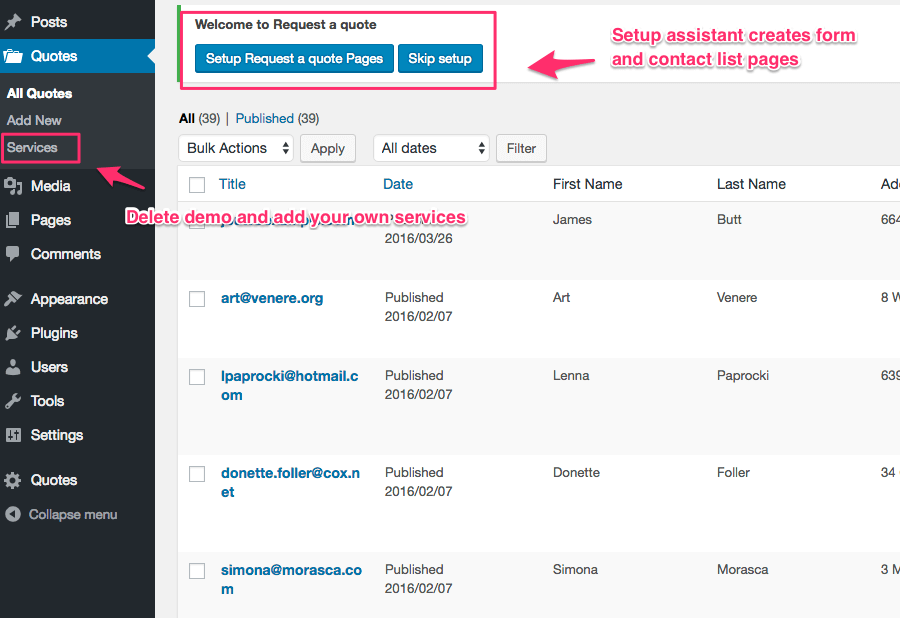This screenshot has height=618, width=900.
Task: Open the simona@morasca.com quote
Action: [x=291, y=580]
